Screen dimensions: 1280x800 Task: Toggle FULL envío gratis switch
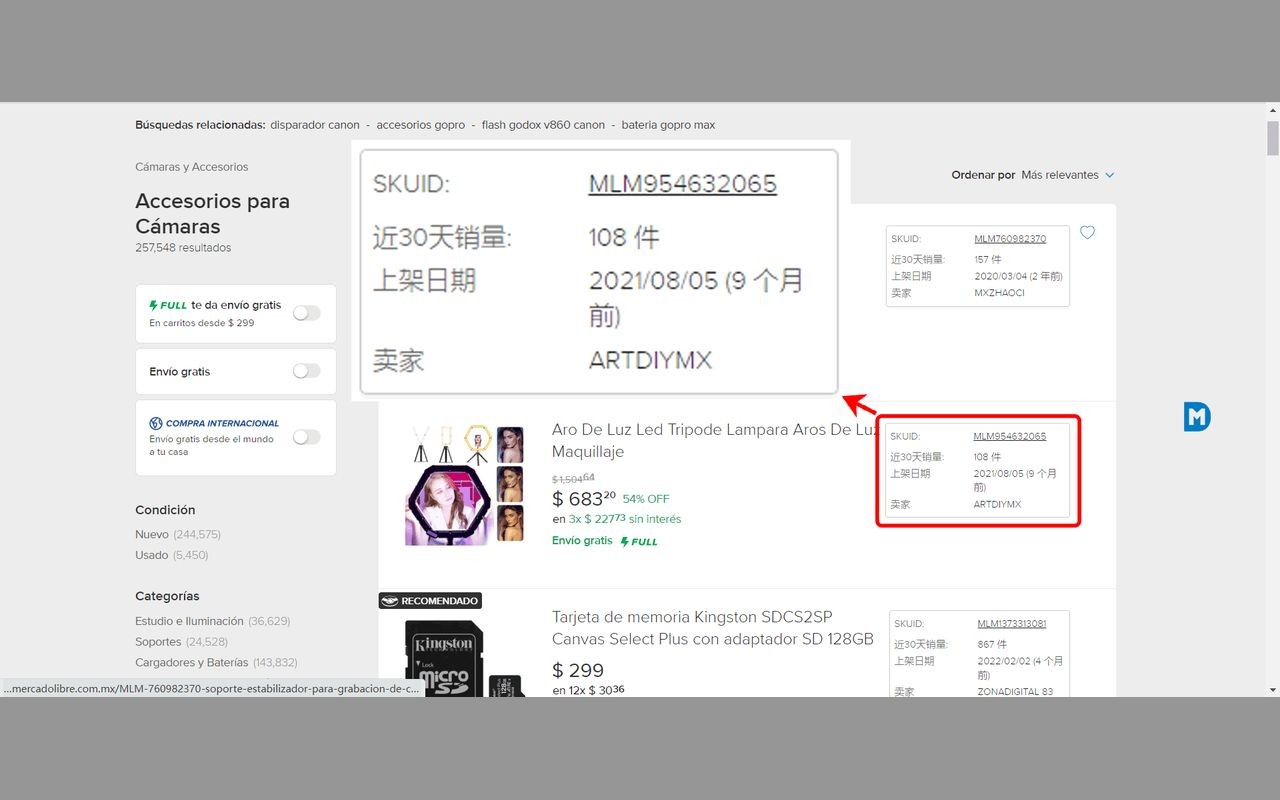(306, 313)
